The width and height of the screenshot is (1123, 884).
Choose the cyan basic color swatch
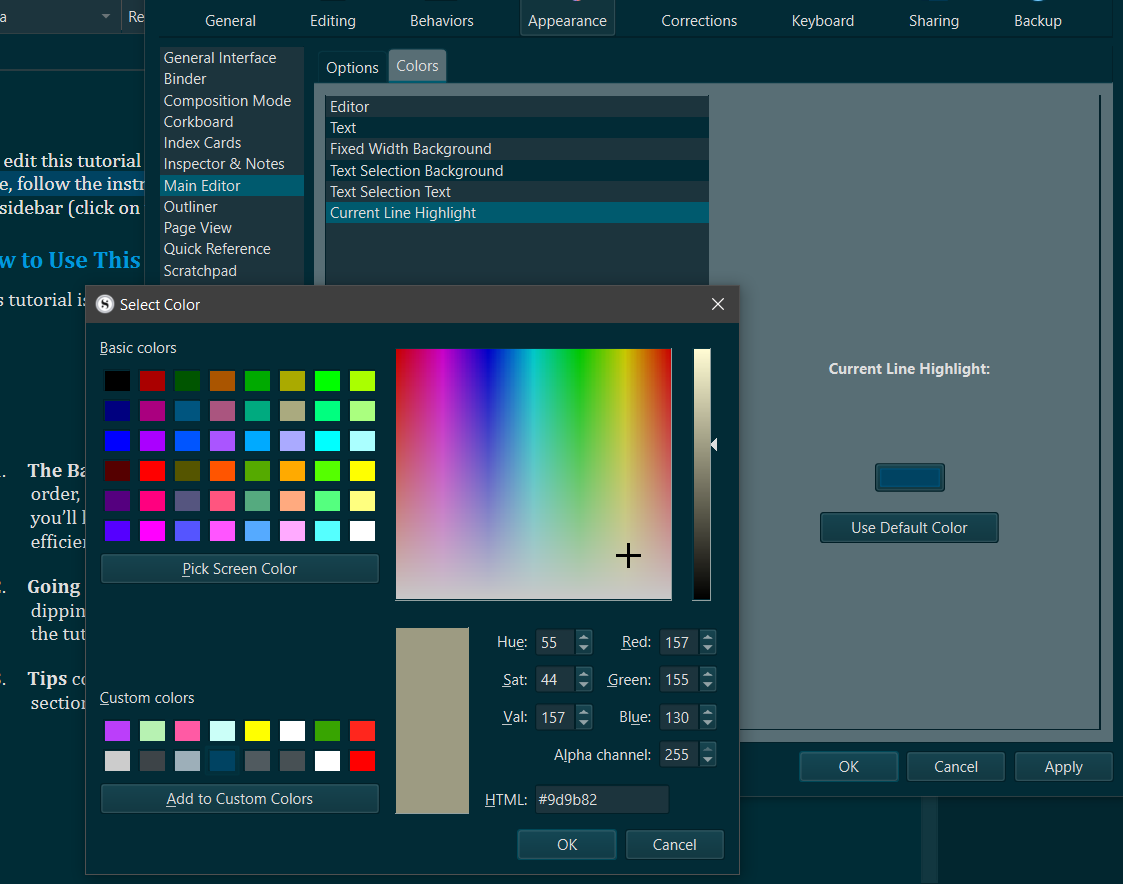[327, 441]
